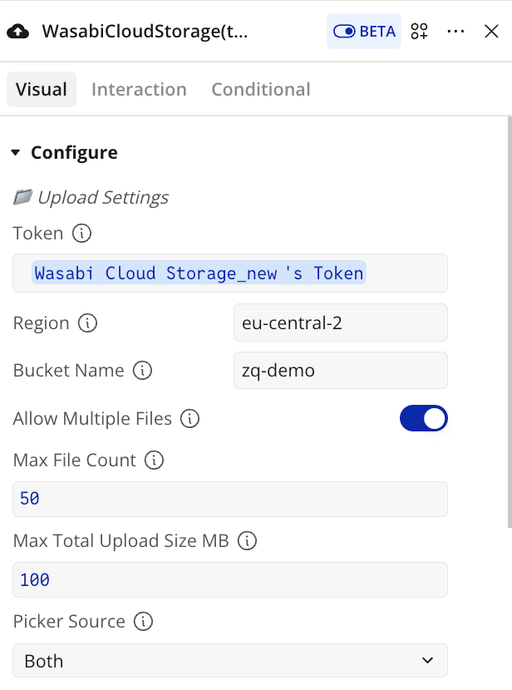
Task: Click Max Total Upload Size info icon
Action: [247, 541]
